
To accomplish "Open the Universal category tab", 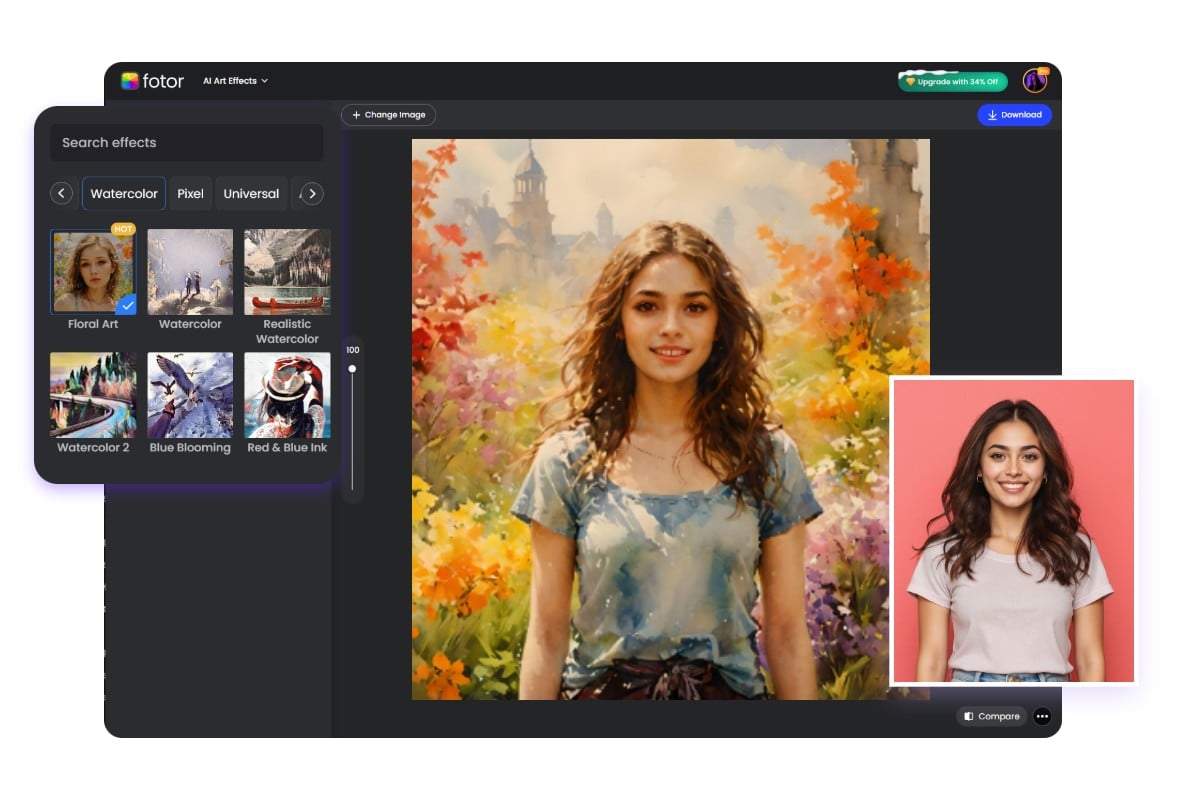I will click(251, 194).
